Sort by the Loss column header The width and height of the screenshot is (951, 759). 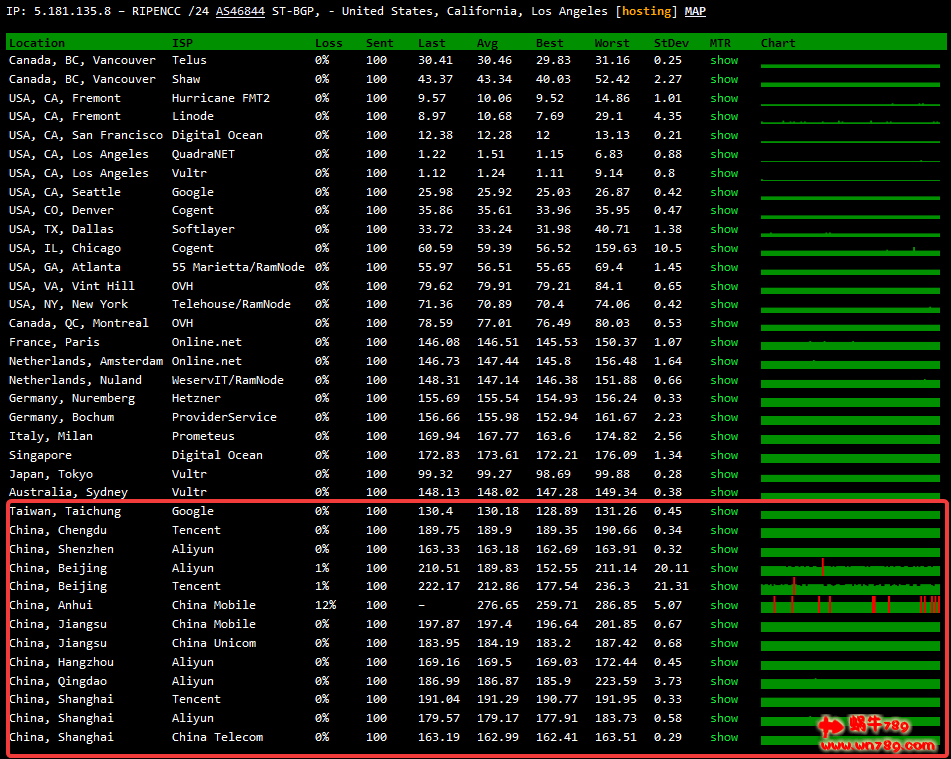pos(328,43)
